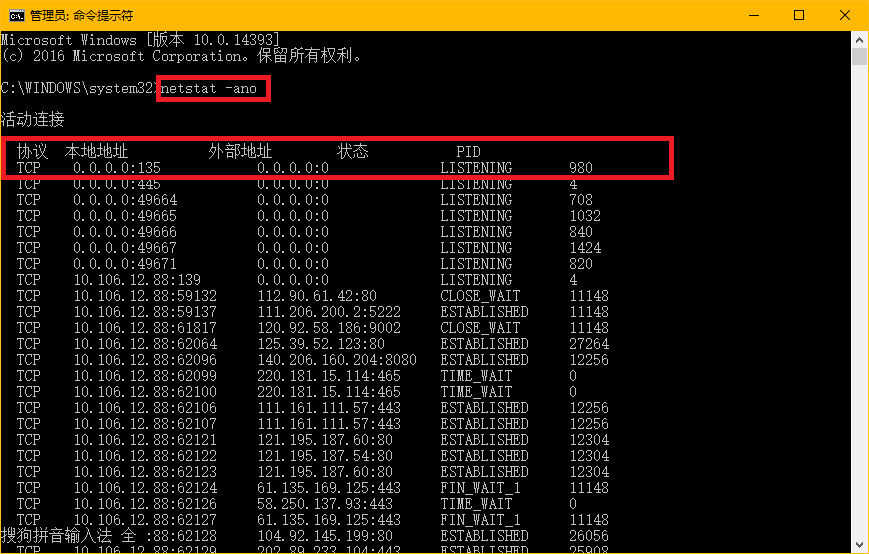This screenshot has height=554, width=869.
Task: Click foreign address 140.206.160.204:8080
Action: 337,361
